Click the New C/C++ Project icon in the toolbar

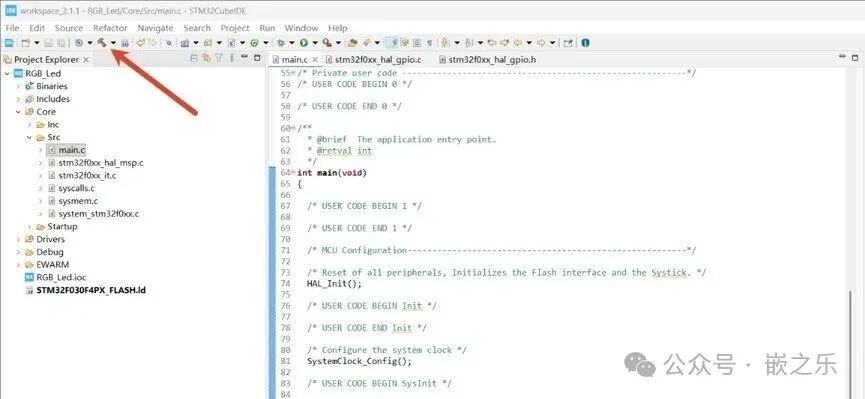pyautogui.click(x=185, y=42)
